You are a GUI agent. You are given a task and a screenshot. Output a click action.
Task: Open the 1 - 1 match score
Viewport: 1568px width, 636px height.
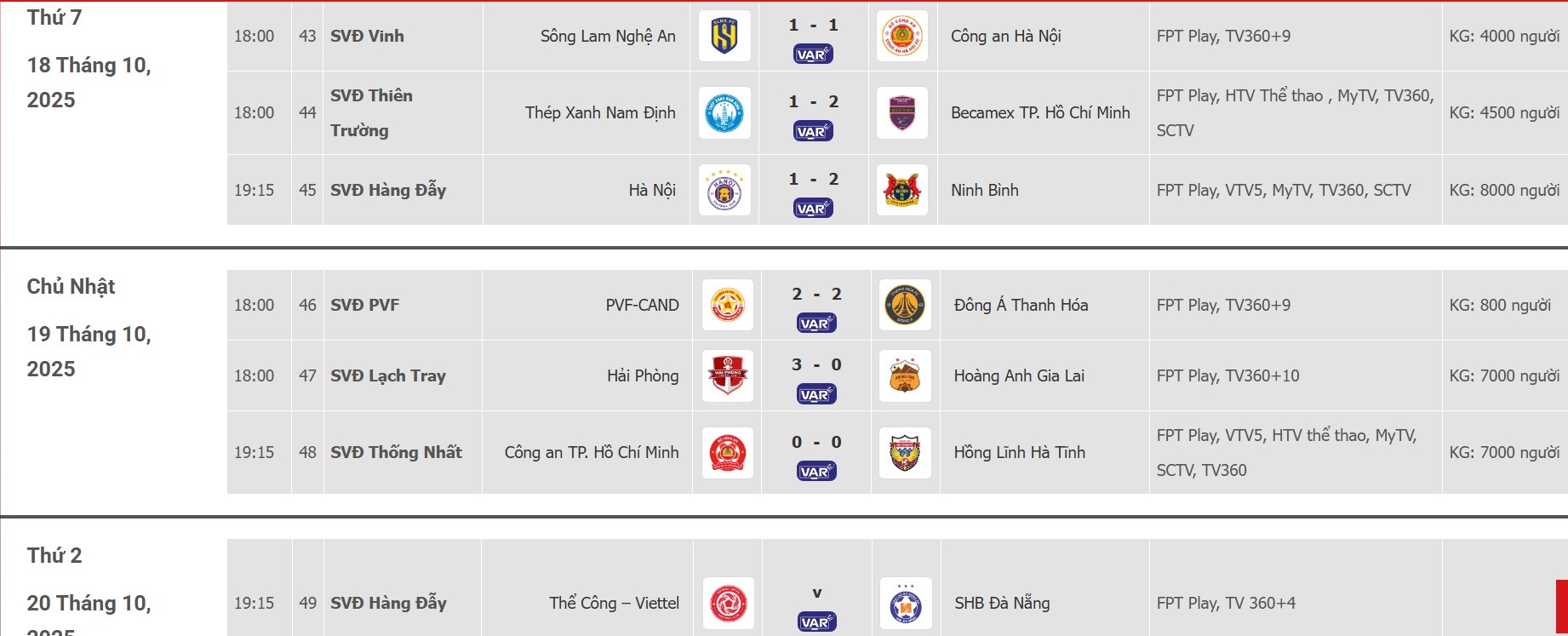(813, 26)
